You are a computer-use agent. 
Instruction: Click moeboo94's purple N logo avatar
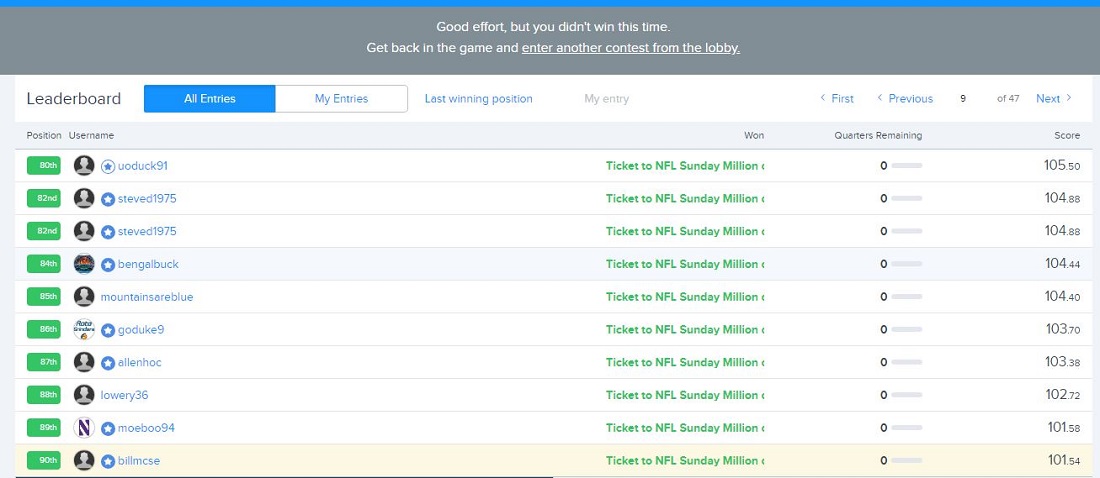click(84, 428)
